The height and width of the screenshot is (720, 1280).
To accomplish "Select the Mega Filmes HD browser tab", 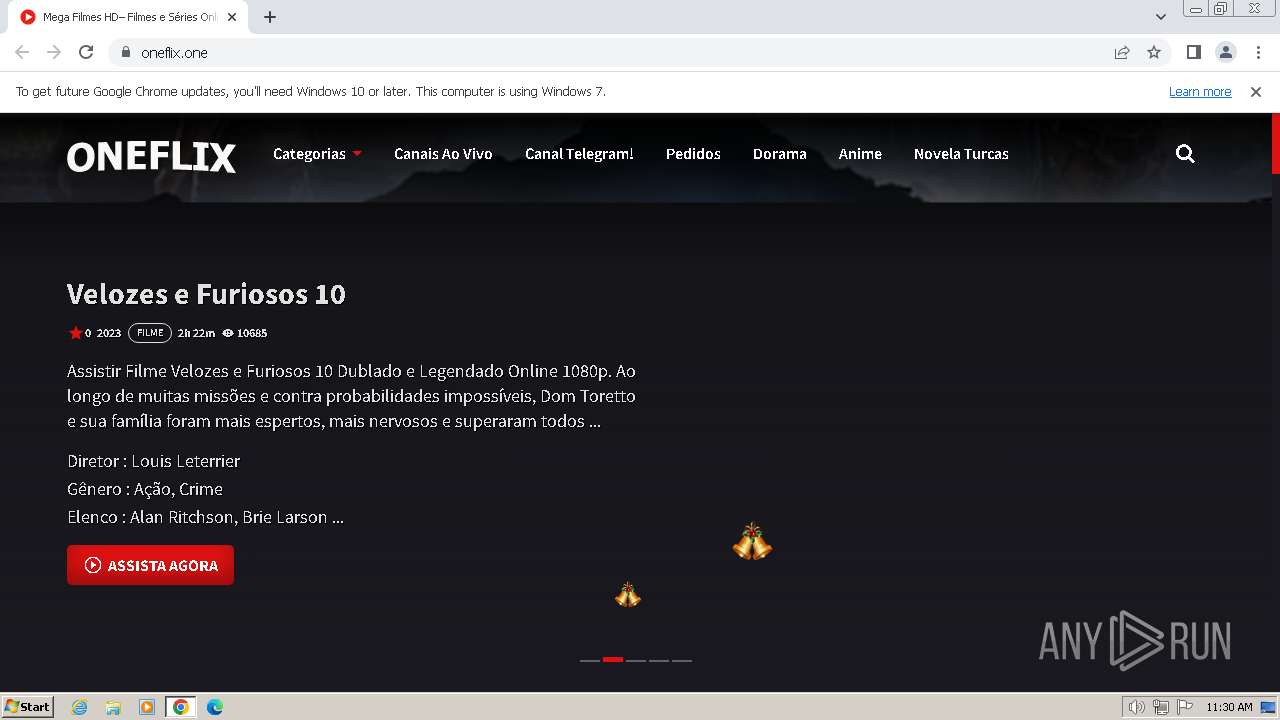I will point(130,17).
